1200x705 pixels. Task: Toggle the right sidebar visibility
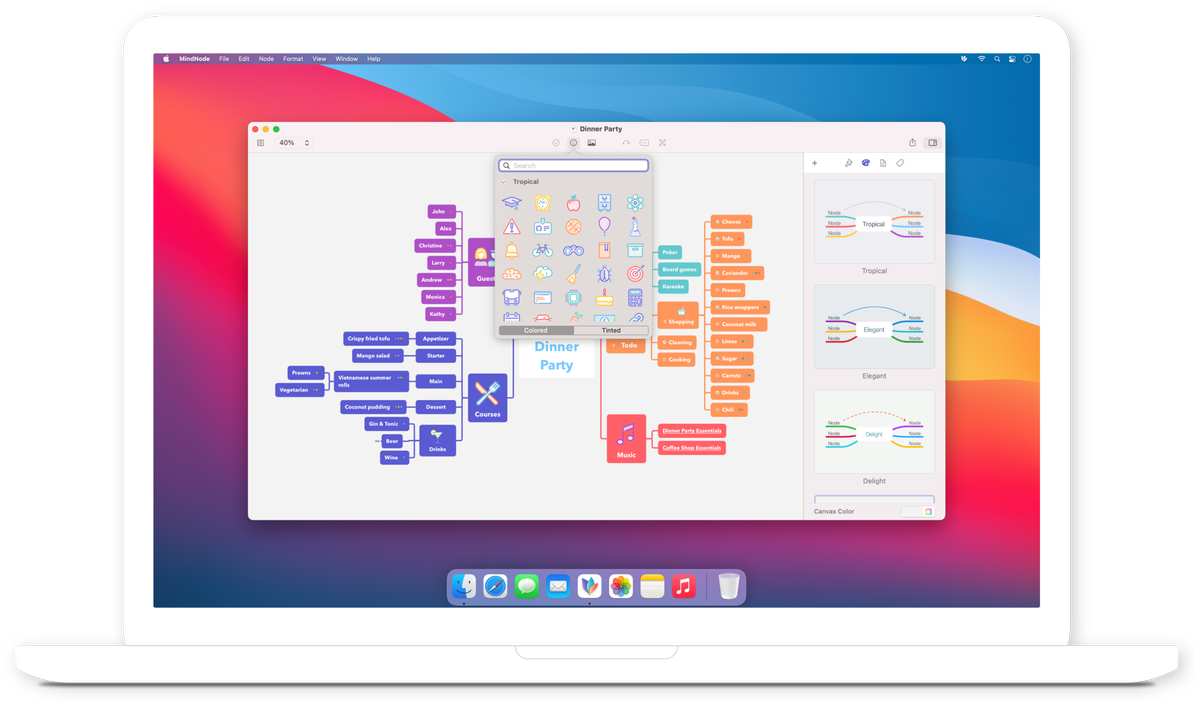click(932, 142)
